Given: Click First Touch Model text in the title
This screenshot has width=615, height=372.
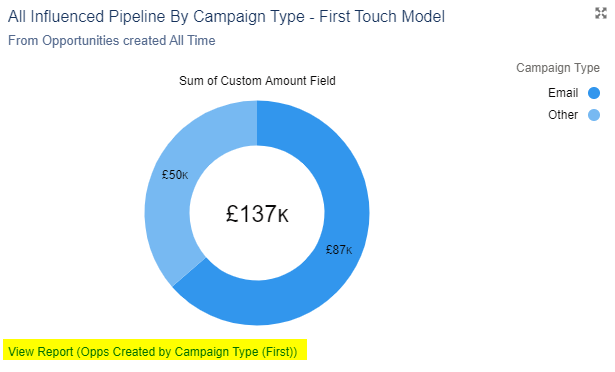Looking at the screenshot, I should [x=382, y=17].
